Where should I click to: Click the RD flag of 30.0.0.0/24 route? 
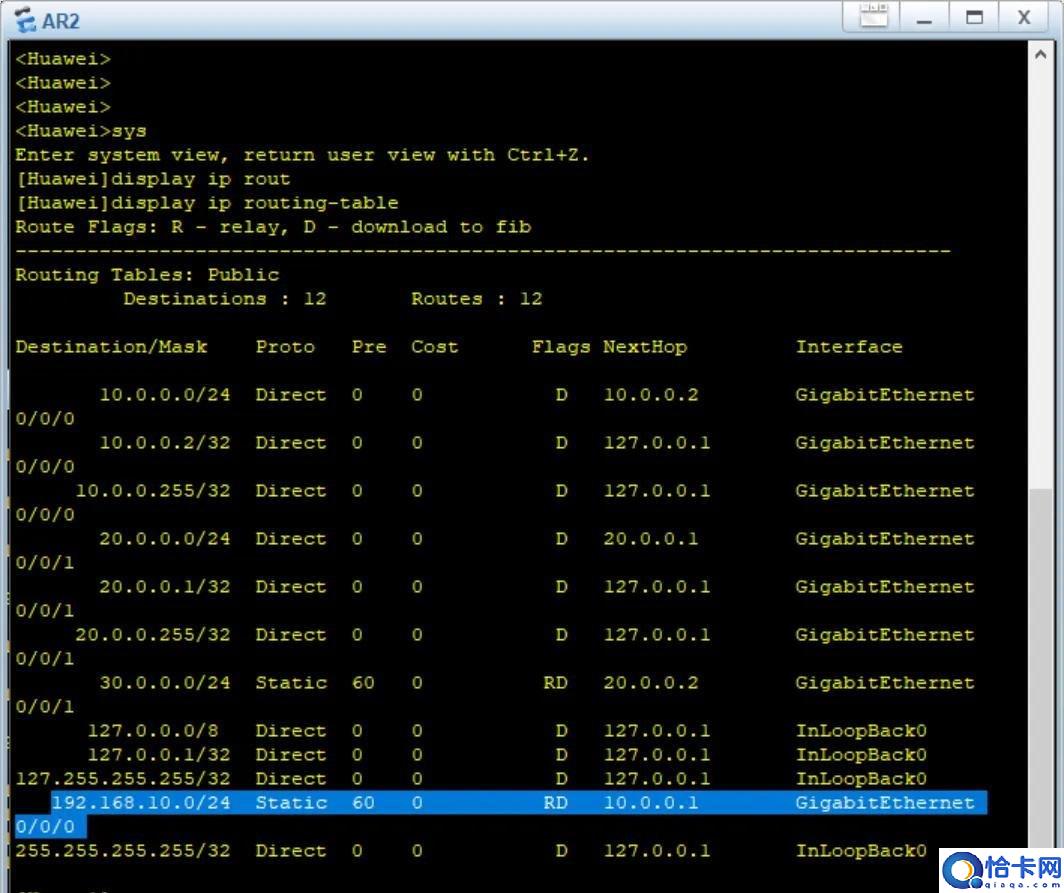[555, 683]
